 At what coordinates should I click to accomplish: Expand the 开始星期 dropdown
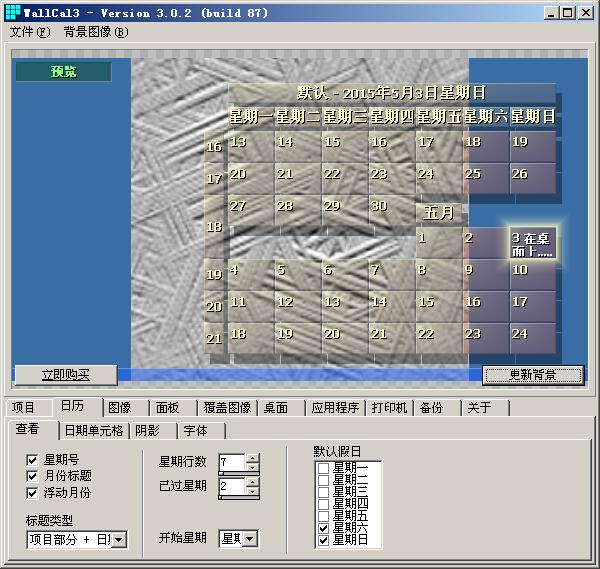pyautogui.click(x=249, y=539)
